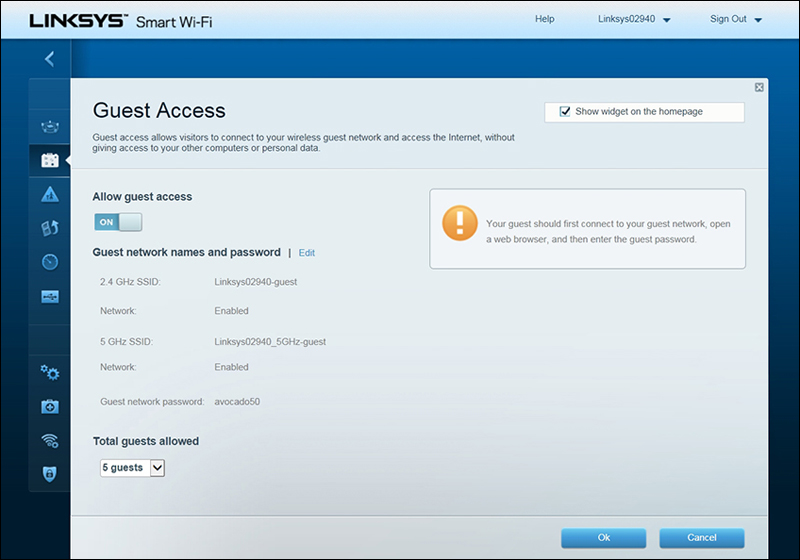Open Wireless settings Wi-Fi icon
800x560 pixels.
pyautogui.click(x=49, y=440)
